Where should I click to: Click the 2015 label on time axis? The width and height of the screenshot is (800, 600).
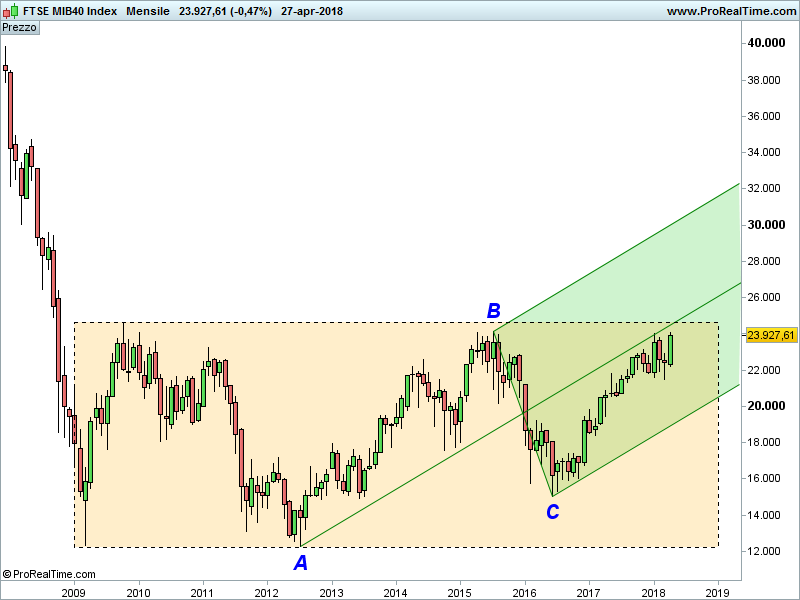pos(460,593)
